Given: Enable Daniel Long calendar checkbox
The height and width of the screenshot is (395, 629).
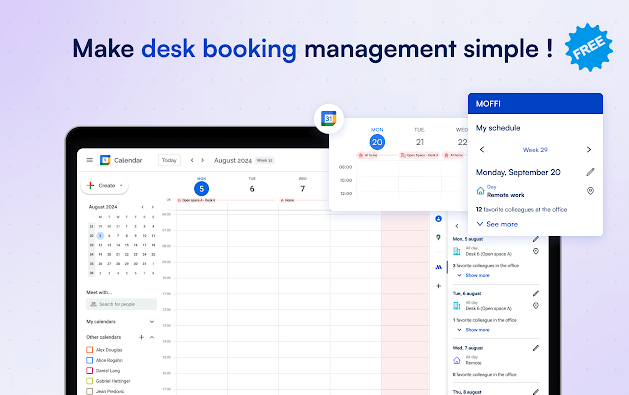Looking at the screenshot, I should click(x=89, y=371).
